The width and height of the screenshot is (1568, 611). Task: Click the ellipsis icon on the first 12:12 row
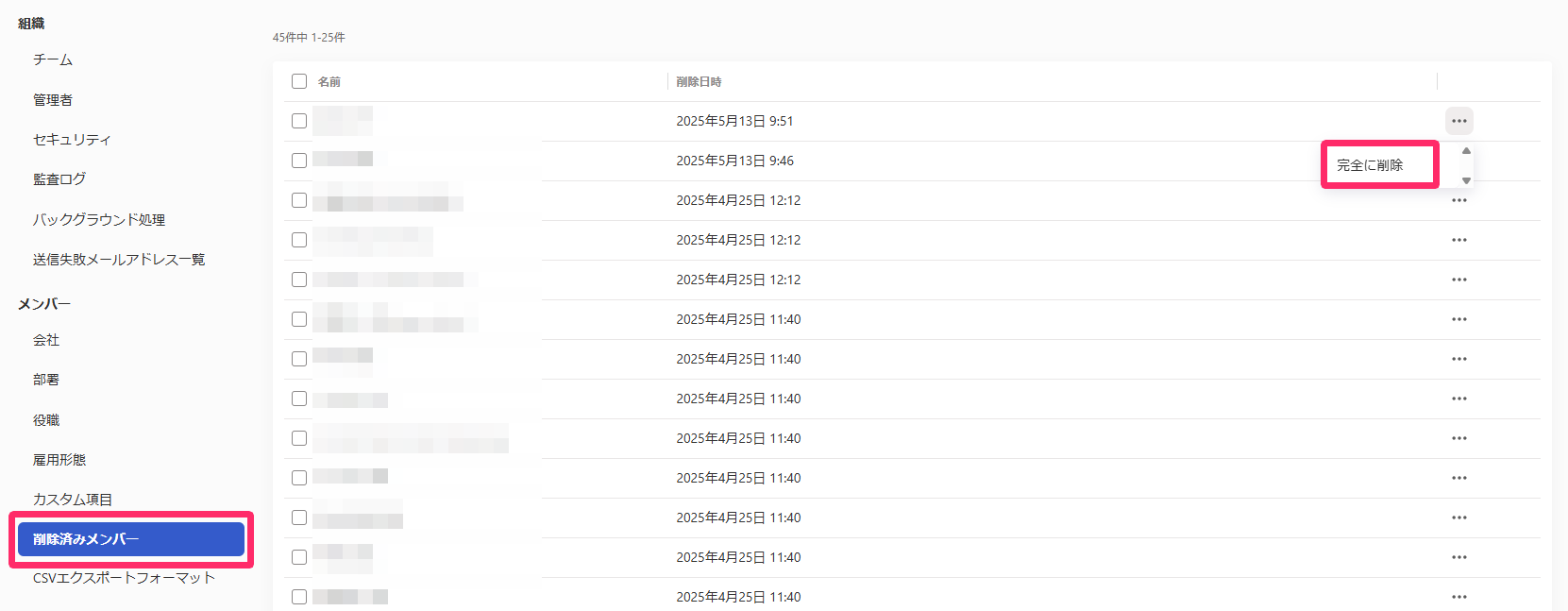(x=1458, y=200)
